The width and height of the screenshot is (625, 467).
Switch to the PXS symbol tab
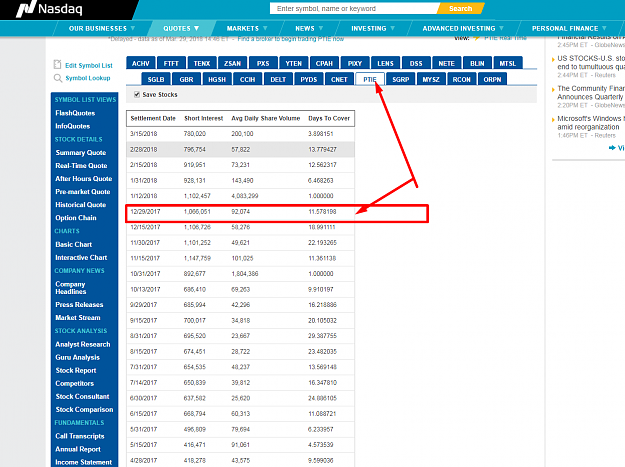tap(263, 63)
